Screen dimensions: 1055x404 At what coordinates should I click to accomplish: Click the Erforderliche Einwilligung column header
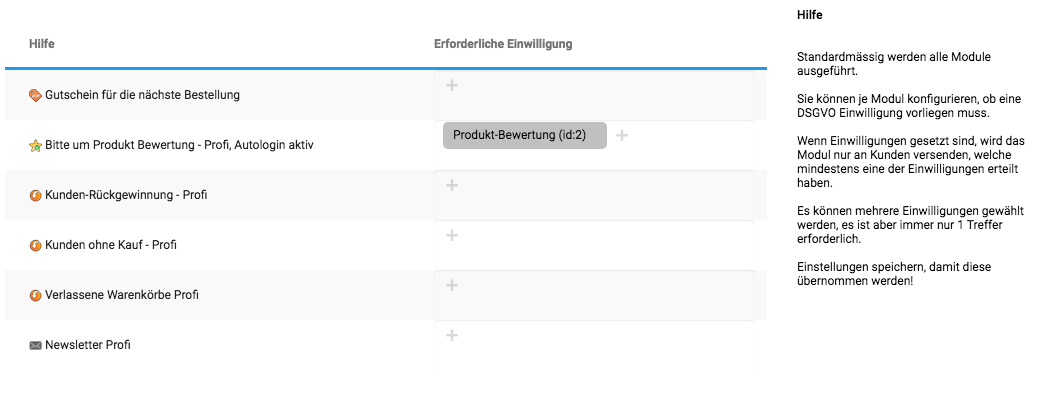pos(503,44)
